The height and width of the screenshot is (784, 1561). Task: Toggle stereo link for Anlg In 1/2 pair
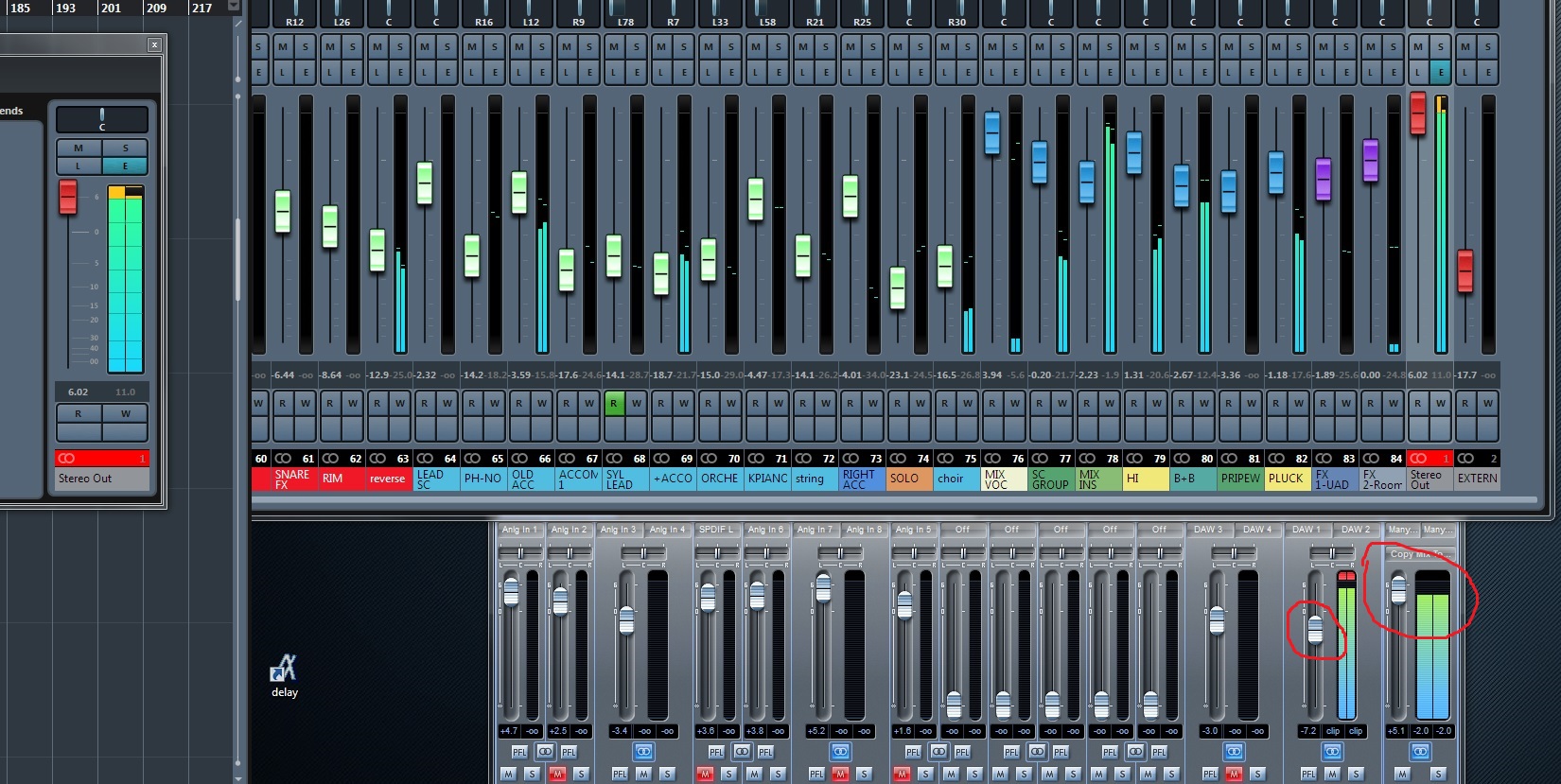545,752
